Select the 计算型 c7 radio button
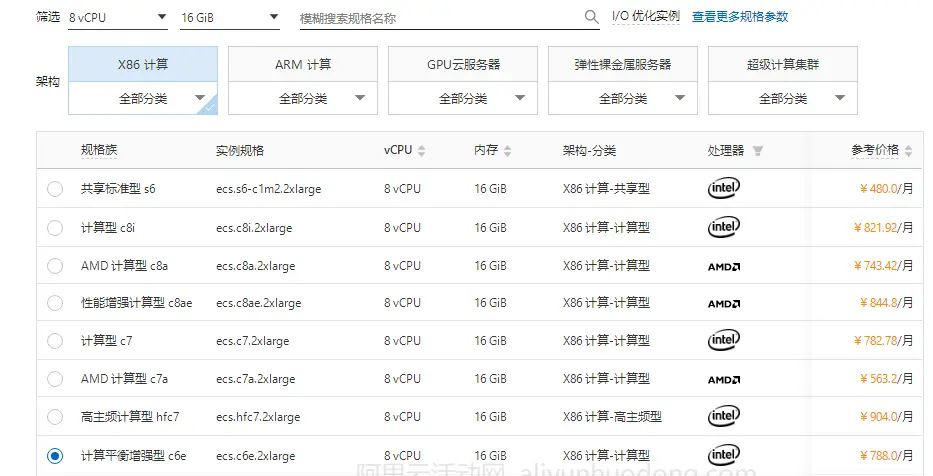Viewport: 933px width, 476px height. pos(55,341)
